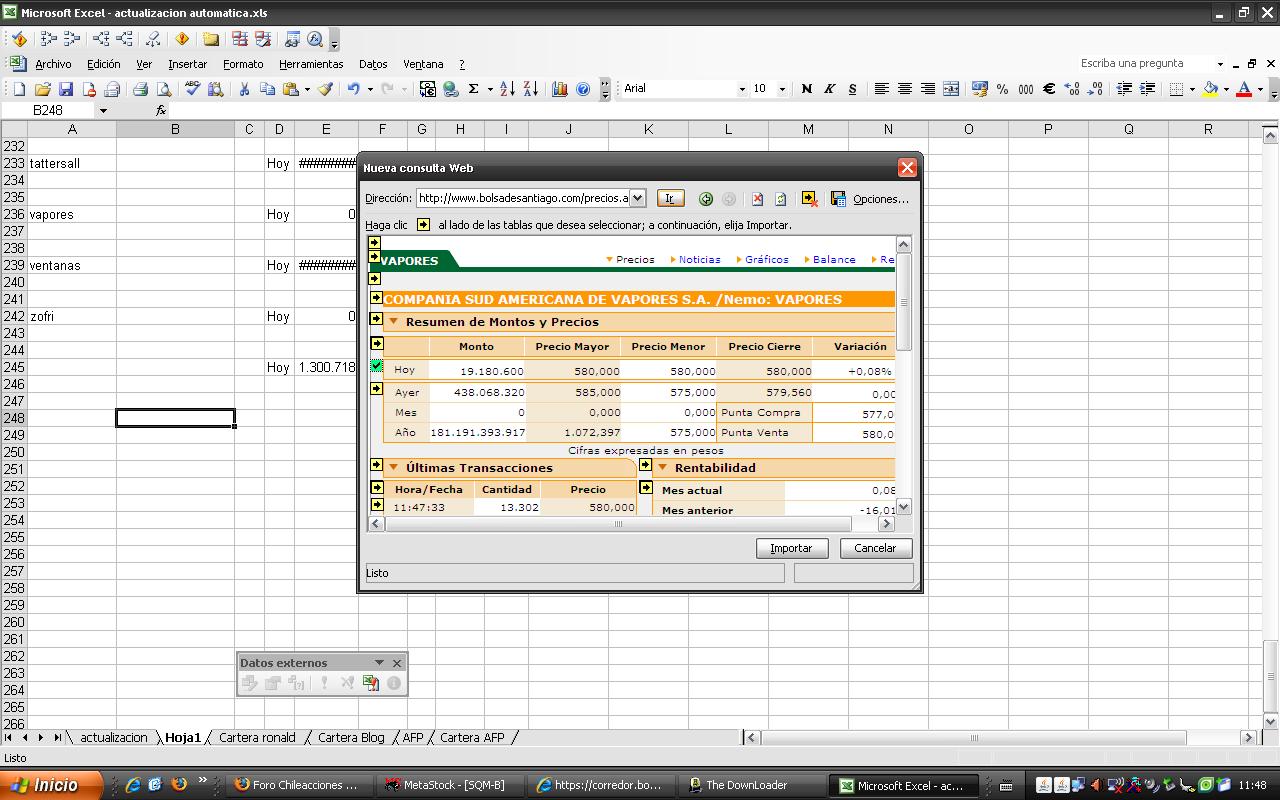The width and height of the screenshot is (1280, 800).
Task: Deselect the checked Hoy row table
Action: pos(376,366)
